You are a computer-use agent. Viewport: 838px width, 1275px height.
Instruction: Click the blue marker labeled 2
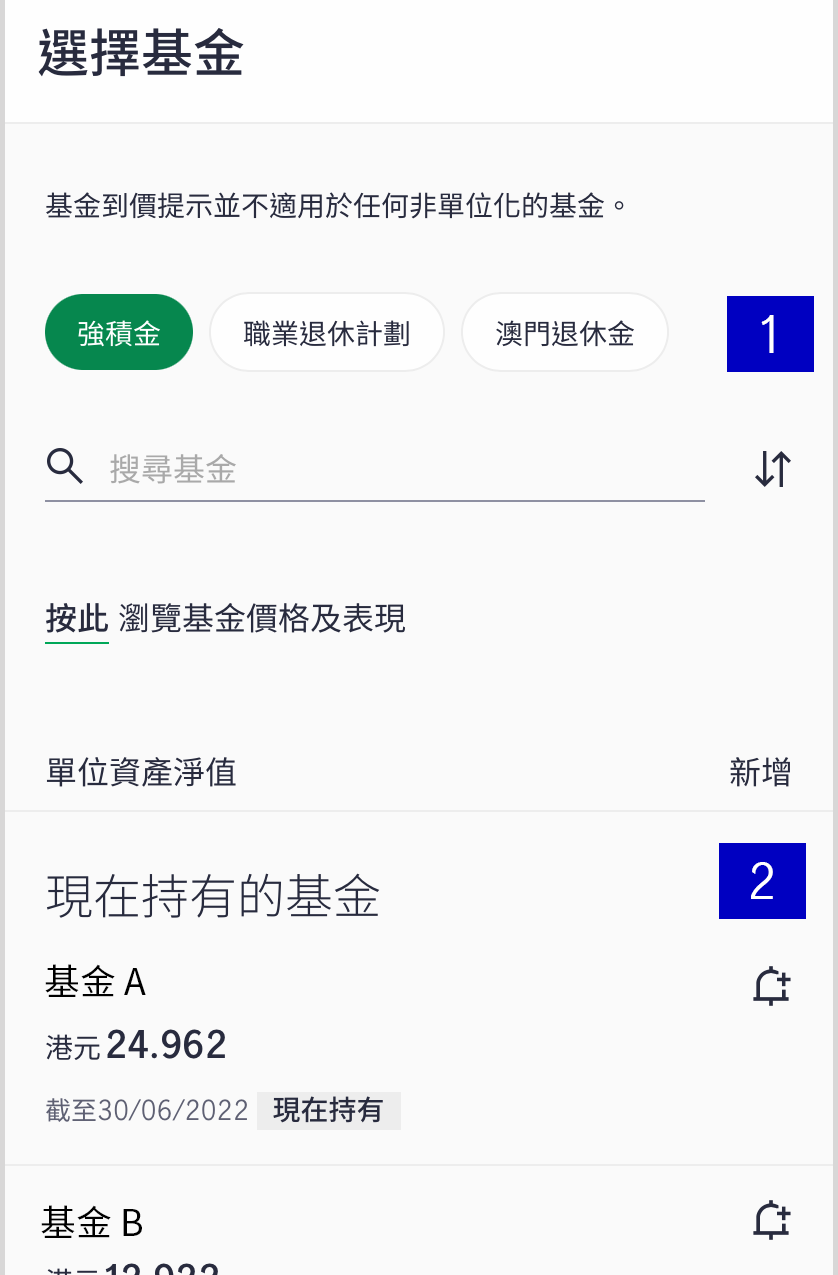click(x=762, y=881)
